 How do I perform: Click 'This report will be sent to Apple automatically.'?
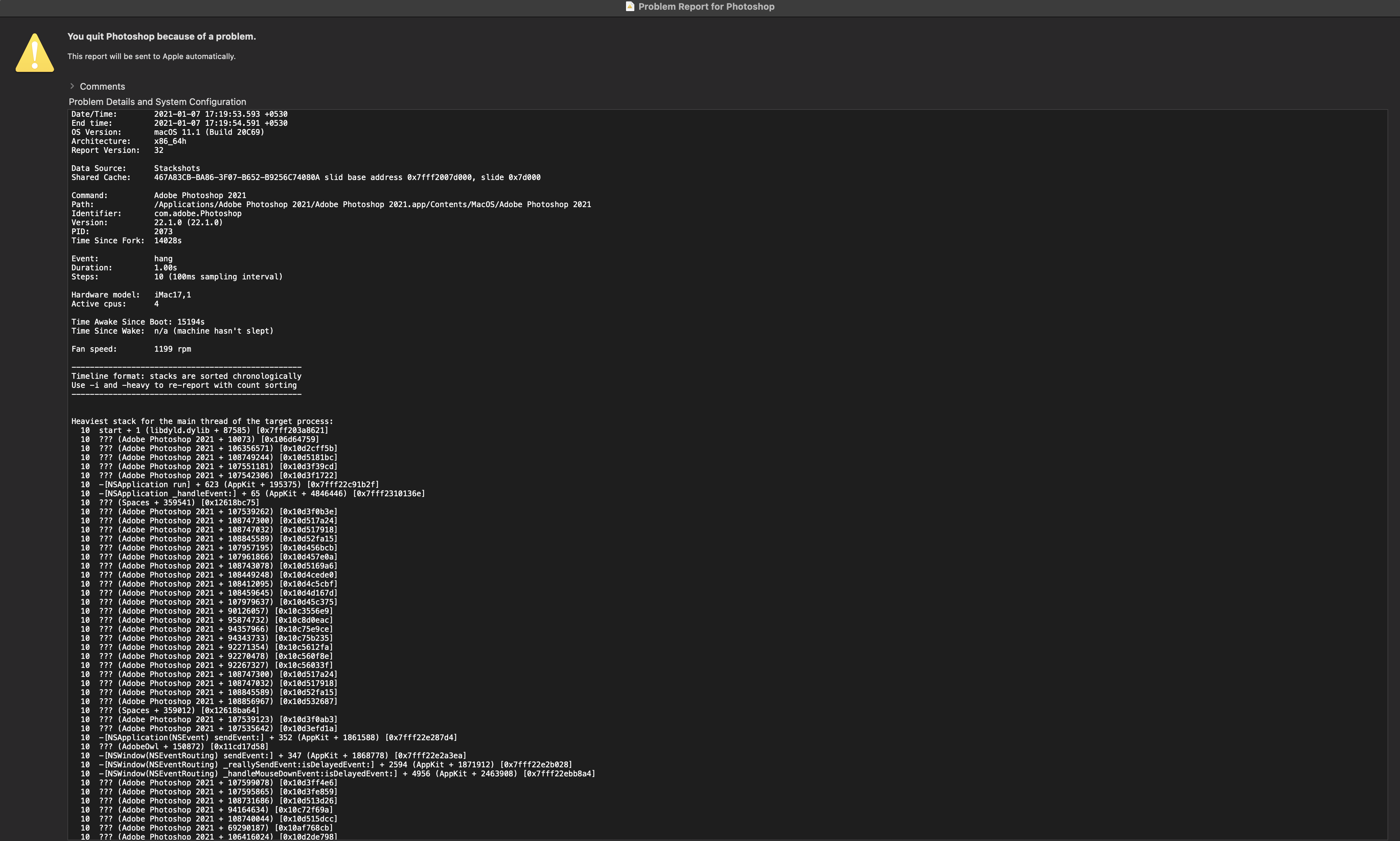click(151, 56)
